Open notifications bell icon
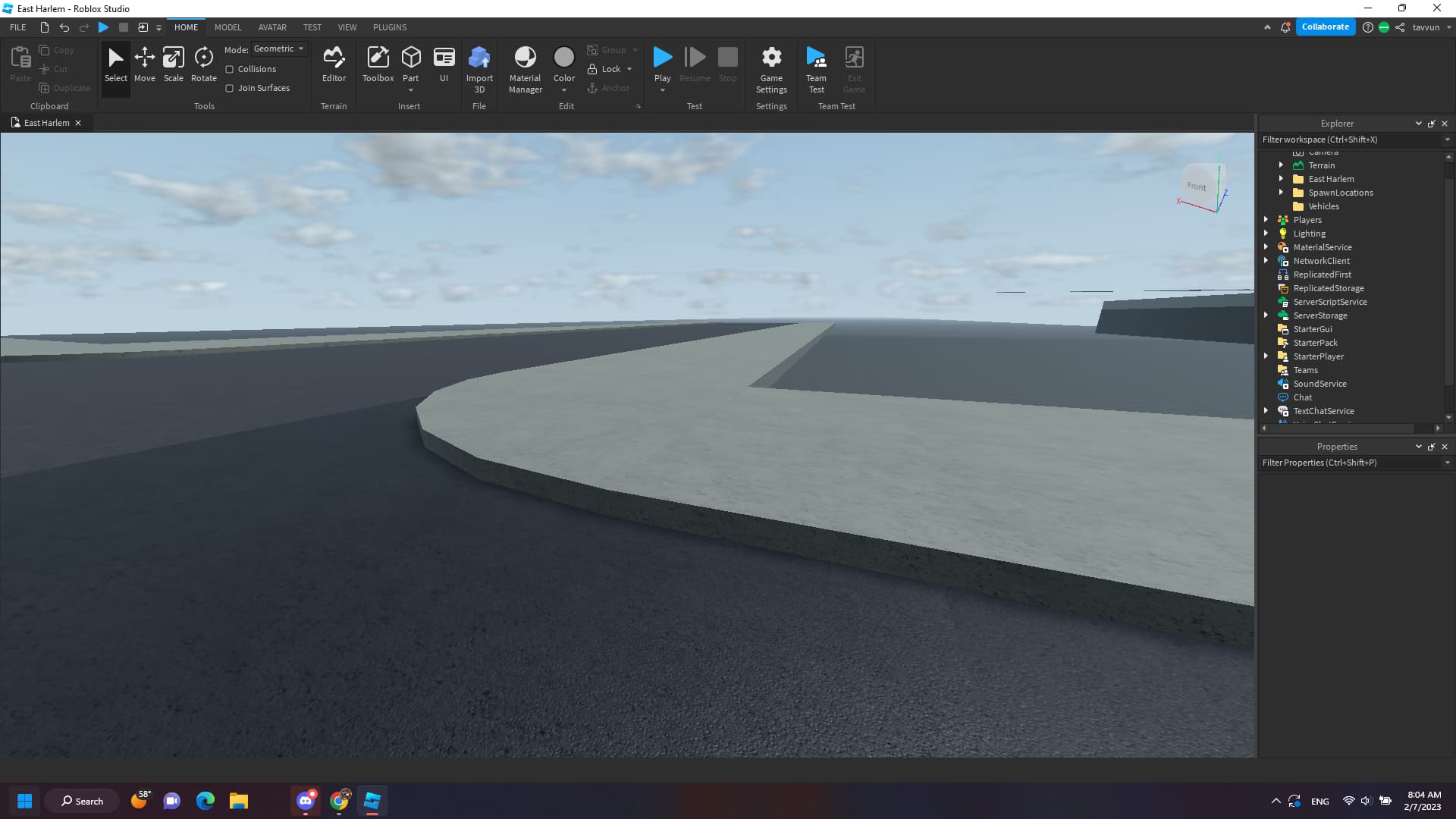 1285,27
